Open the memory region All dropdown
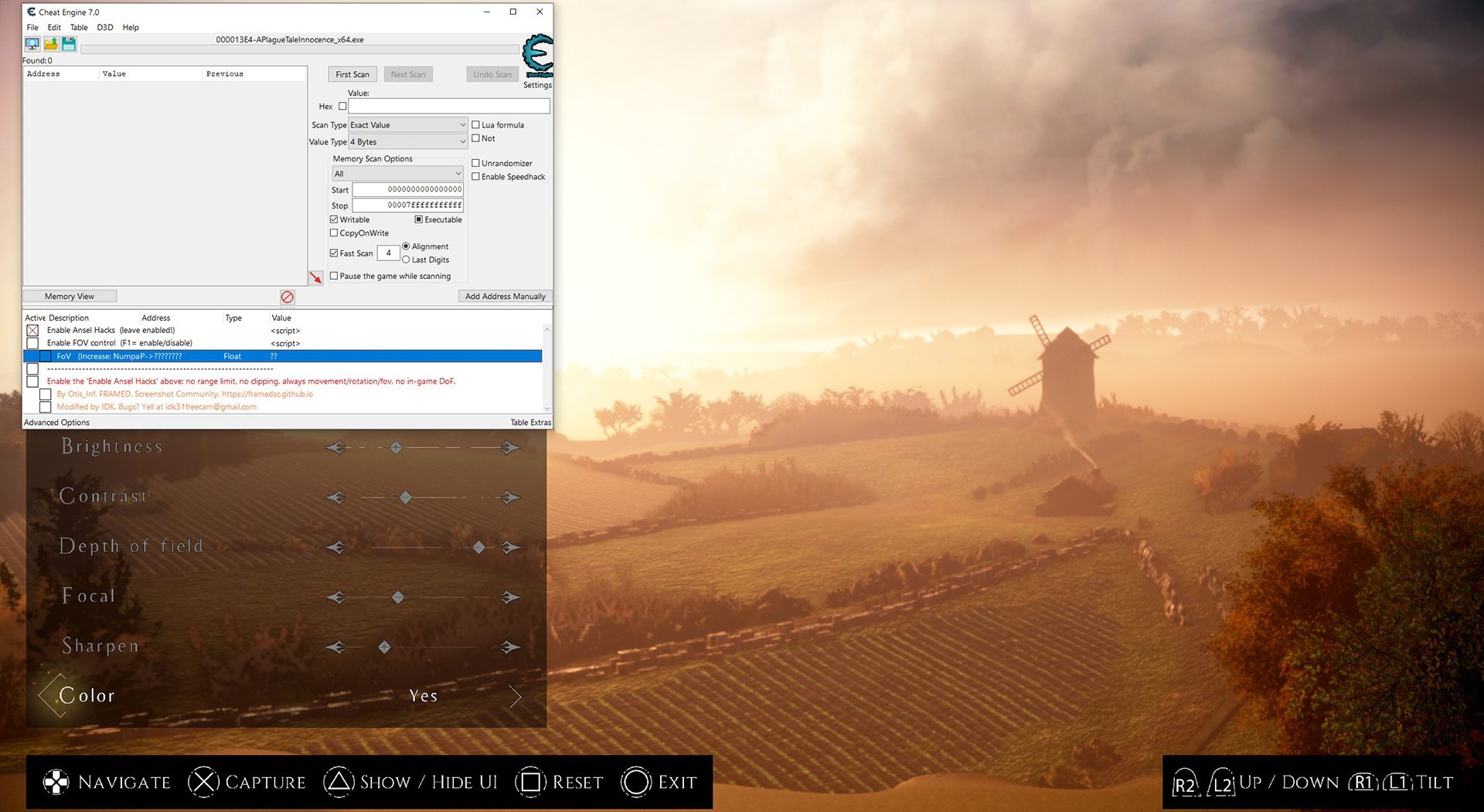This screenshot has height=812, width=1484. (398, 174)
